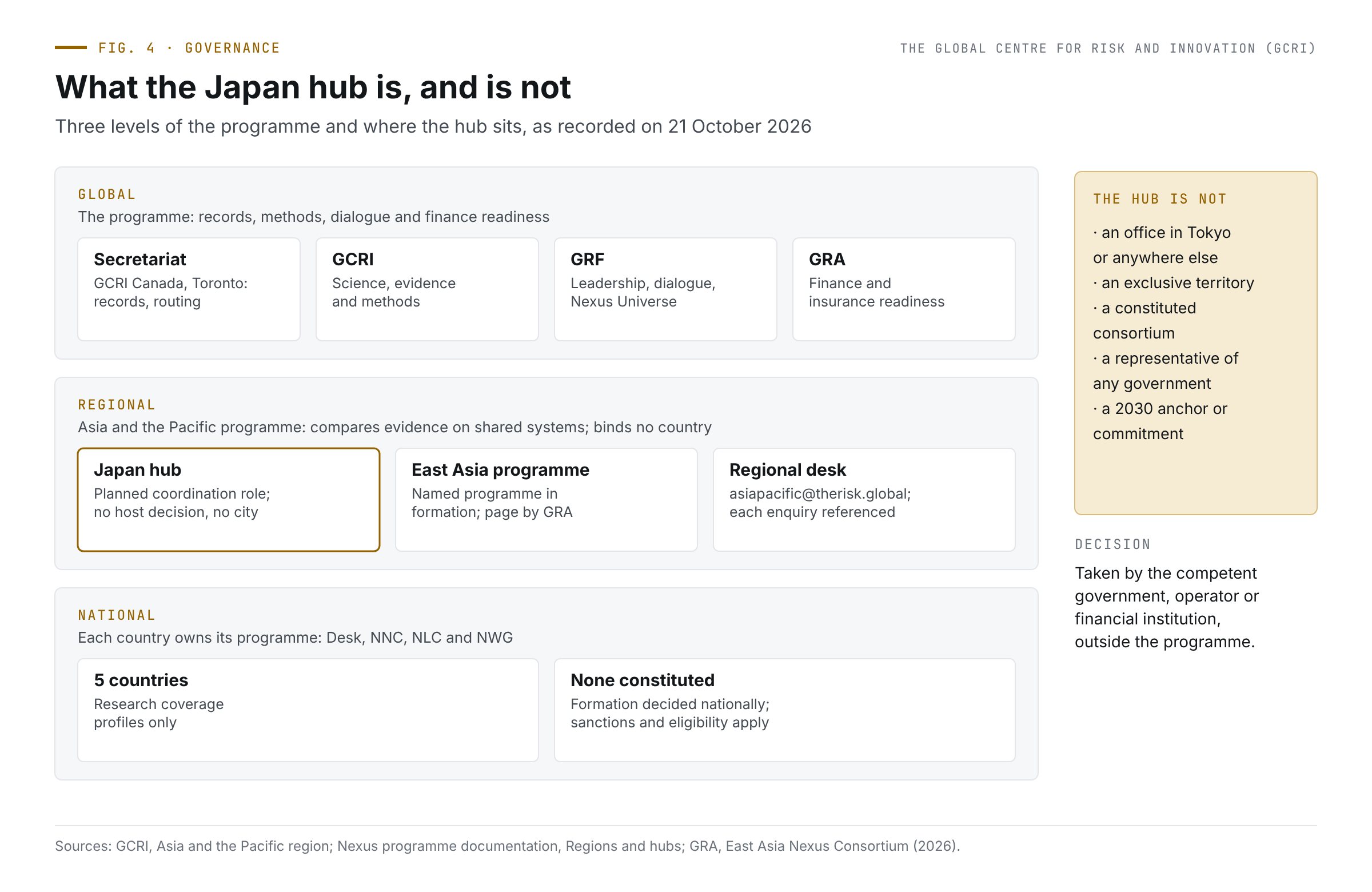This screenshot has width=1372, height=892.
Task: Click 'Named programme in formation; page by GRA'
Action: pyautogui.click(x=492, y=503)
